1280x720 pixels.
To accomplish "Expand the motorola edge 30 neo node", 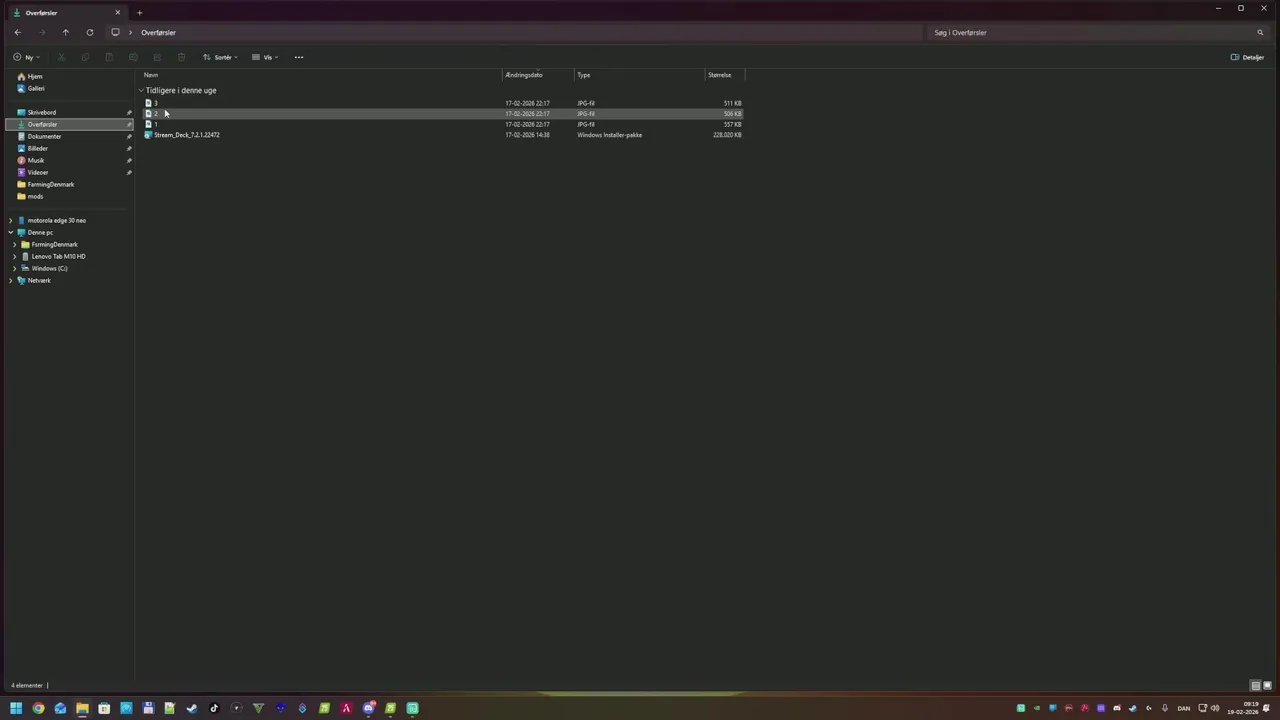I will pyautogui.click(x=10, y=220).
